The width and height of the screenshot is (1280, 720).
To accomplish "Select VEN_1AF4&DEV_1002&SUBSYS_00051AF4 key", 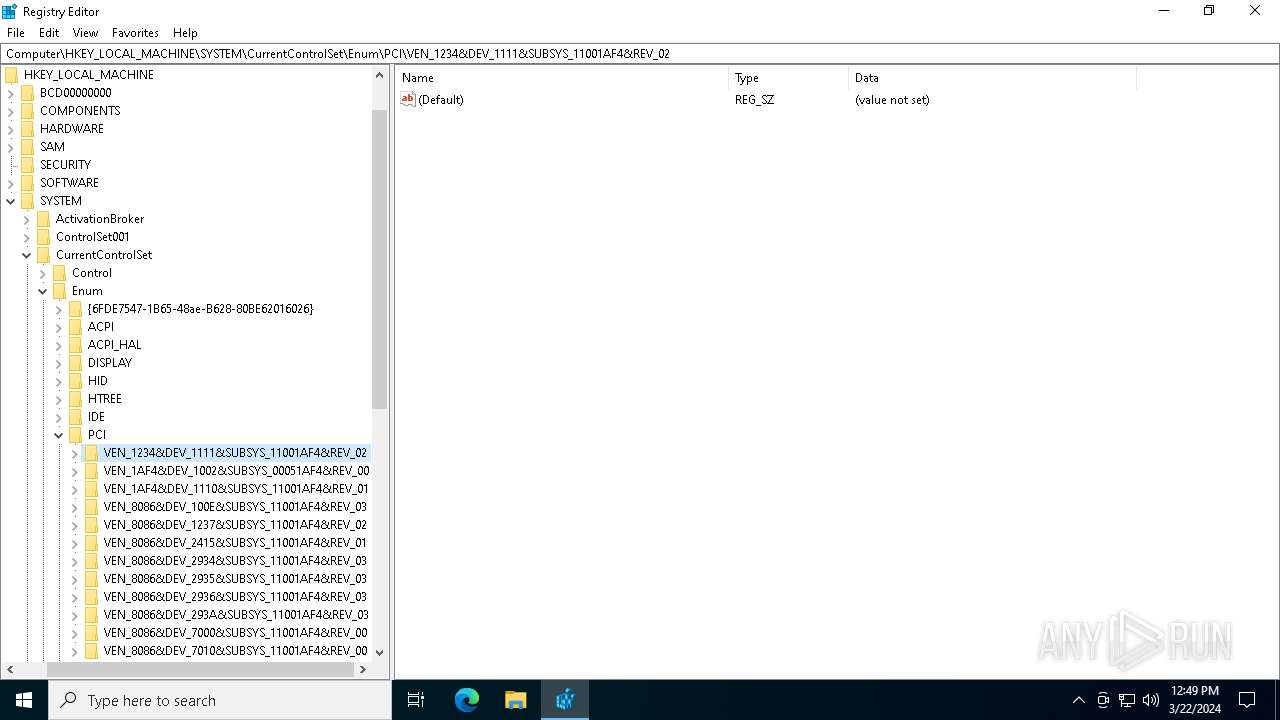I will [236, 471].
